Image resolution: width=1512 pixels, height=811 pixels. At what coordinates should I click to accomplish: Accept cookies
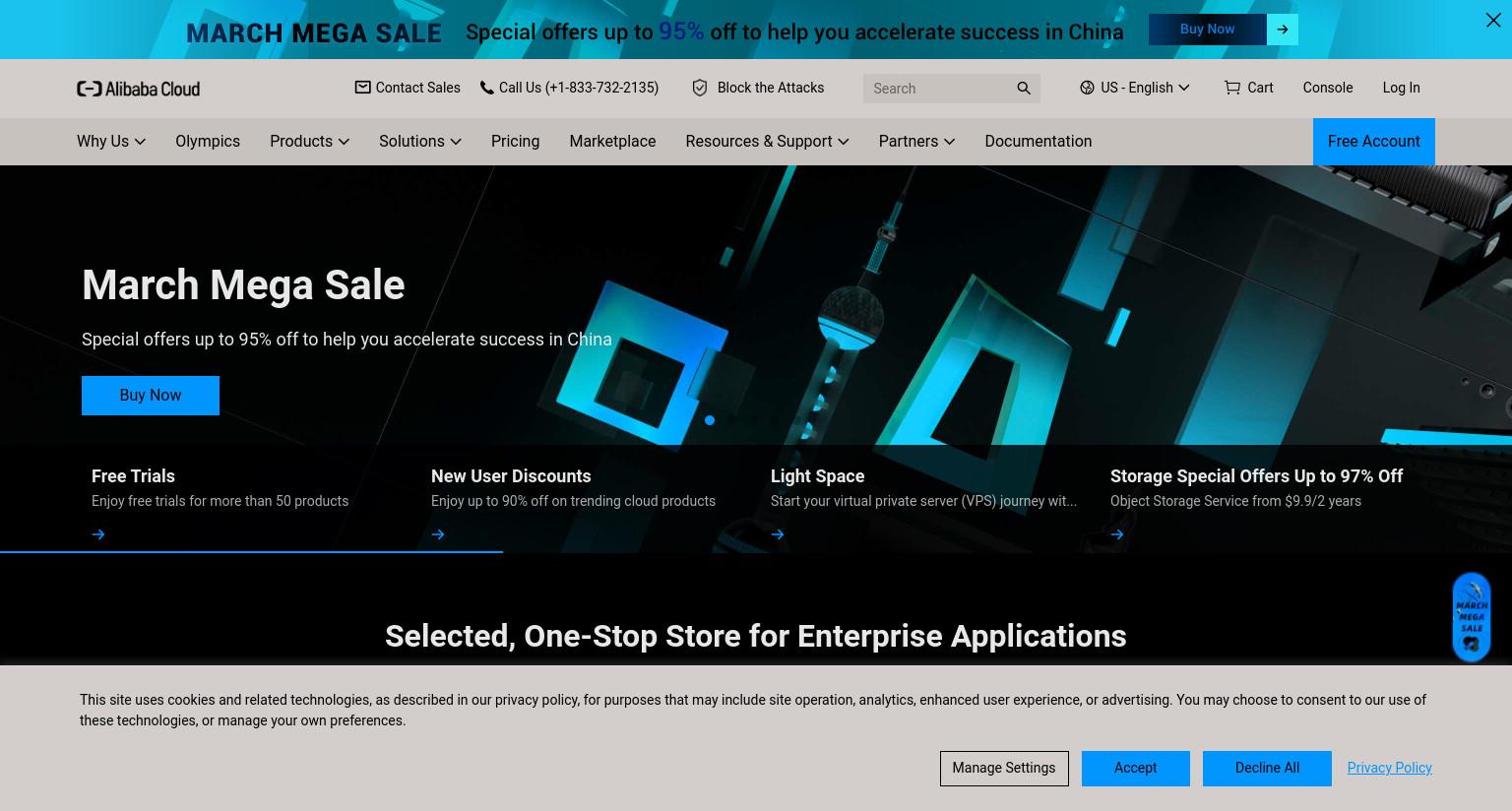(x=1136, y=769)
